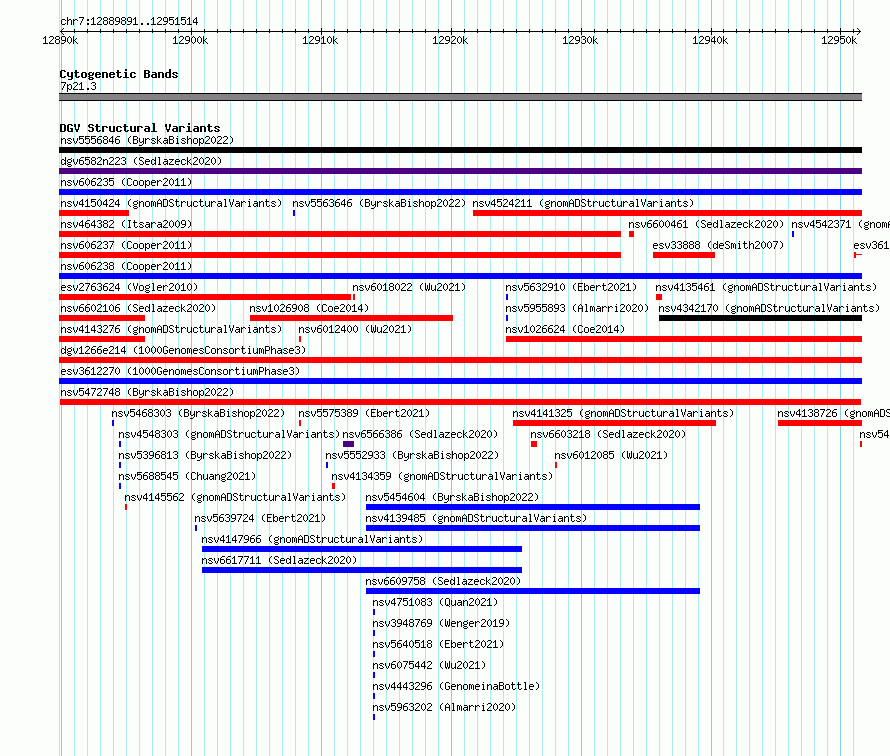Select nsv6617711 (Sedlazeck2020) variant
This screenshot has height=756, width=890.
(x=279, y=560)
